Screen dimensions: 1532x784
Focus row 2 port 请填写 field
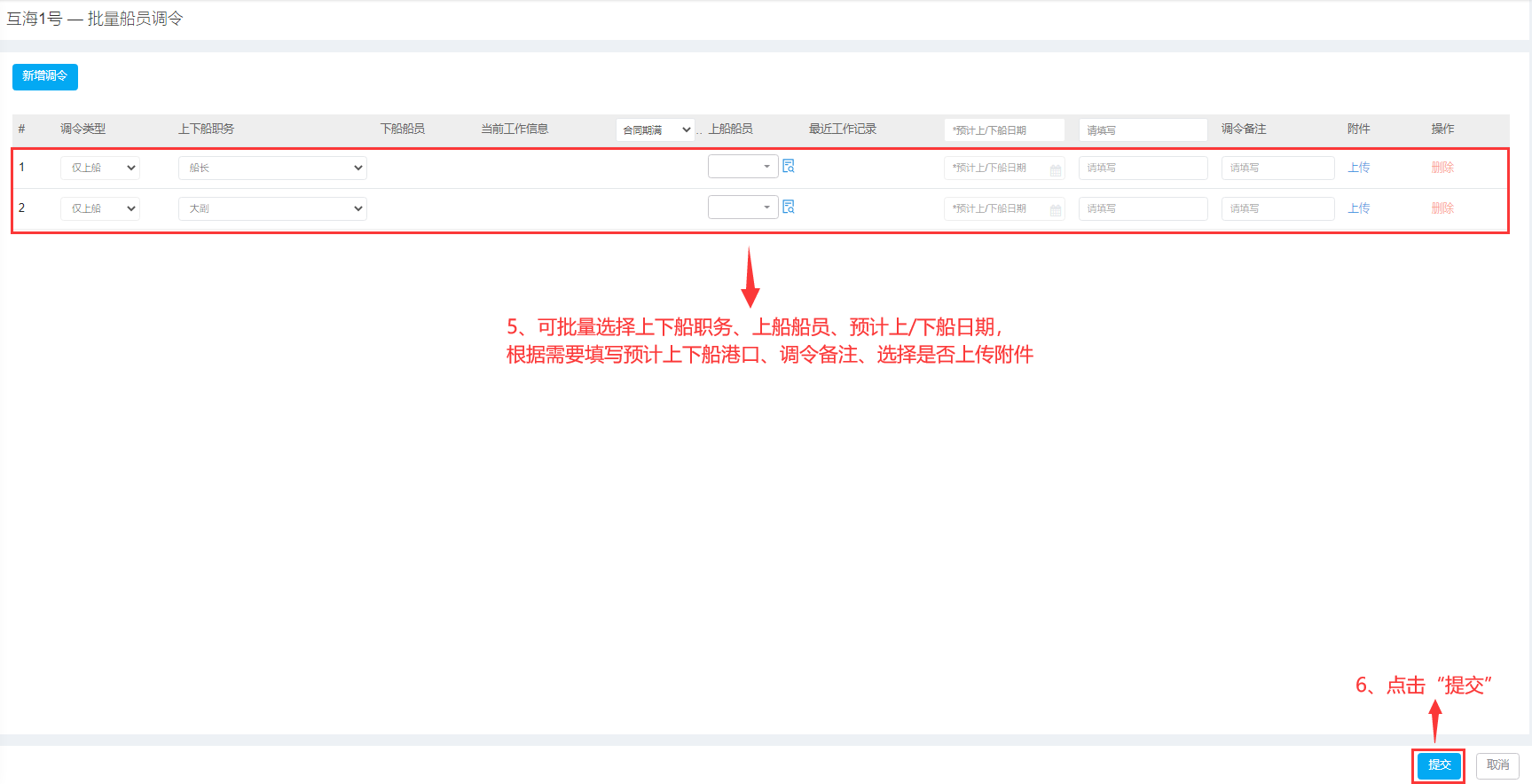[x=1143, y=208]
